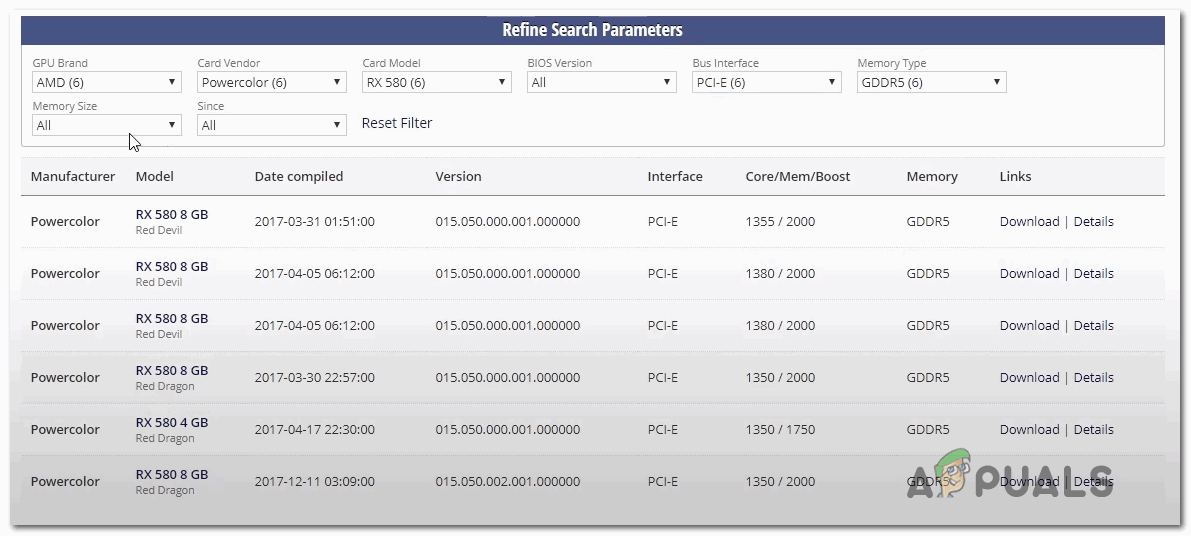Download the 2017-03-31 Red Devil BIOS

pyautogui.click(x=1029, y=222)
